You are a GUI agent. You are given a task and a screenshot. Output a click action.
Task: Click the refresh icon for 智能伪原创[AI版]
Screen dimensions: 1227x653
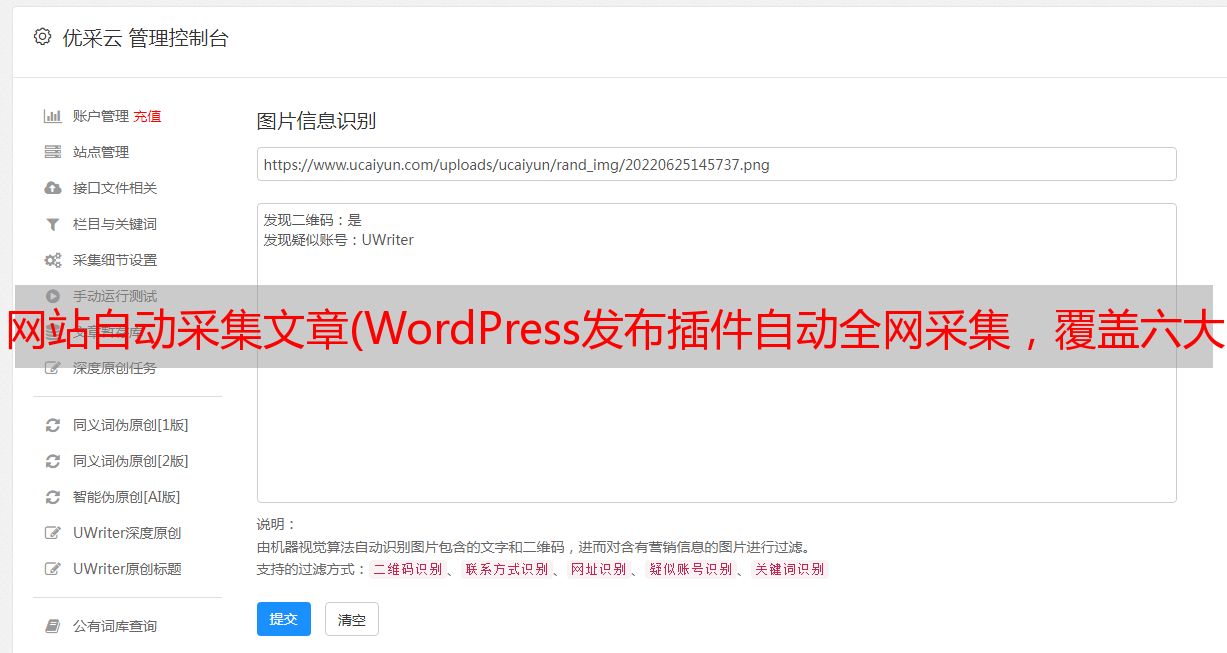[x=53, y=497]
